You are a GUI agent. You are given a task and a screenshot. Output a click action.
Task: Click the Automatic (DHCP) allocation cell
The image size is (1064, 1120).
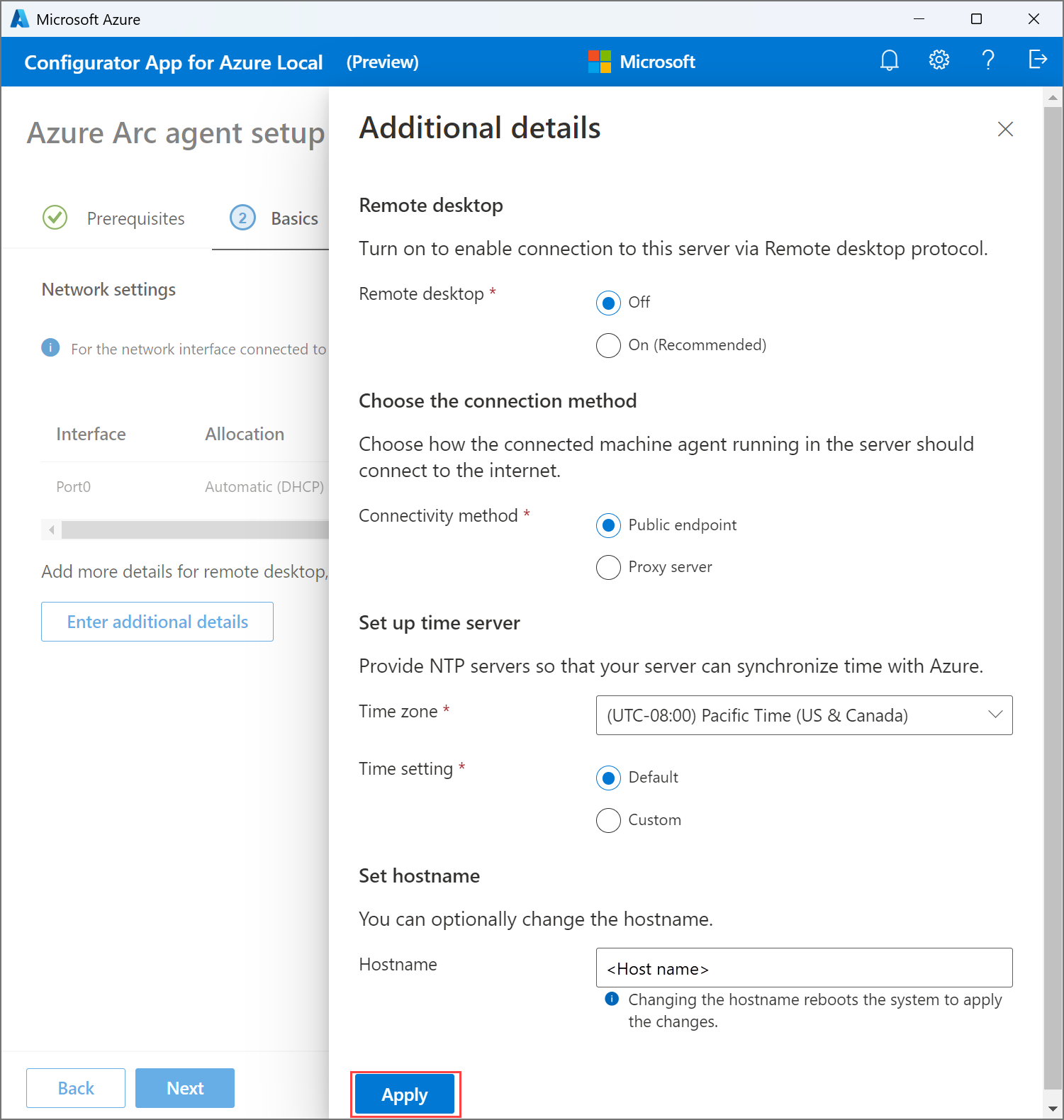point(264,487)
